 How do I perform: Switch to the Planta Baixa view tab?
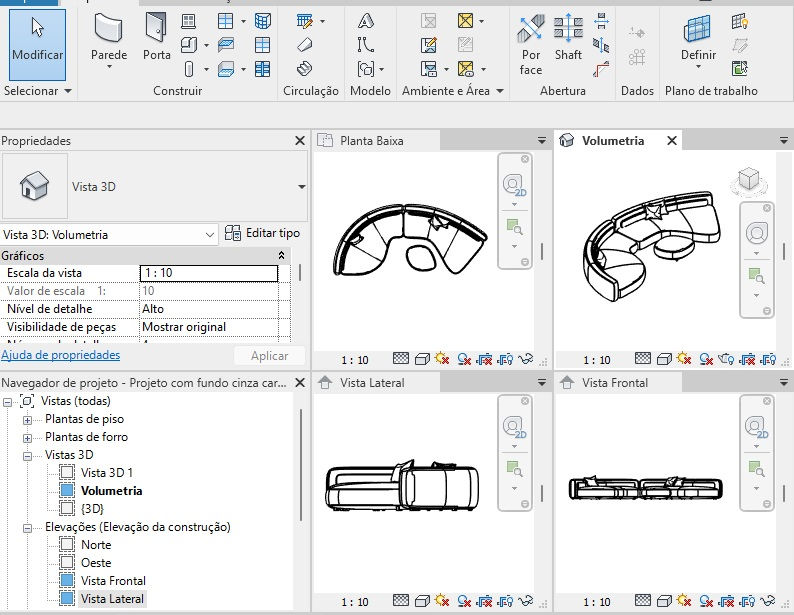click(377, 141)
